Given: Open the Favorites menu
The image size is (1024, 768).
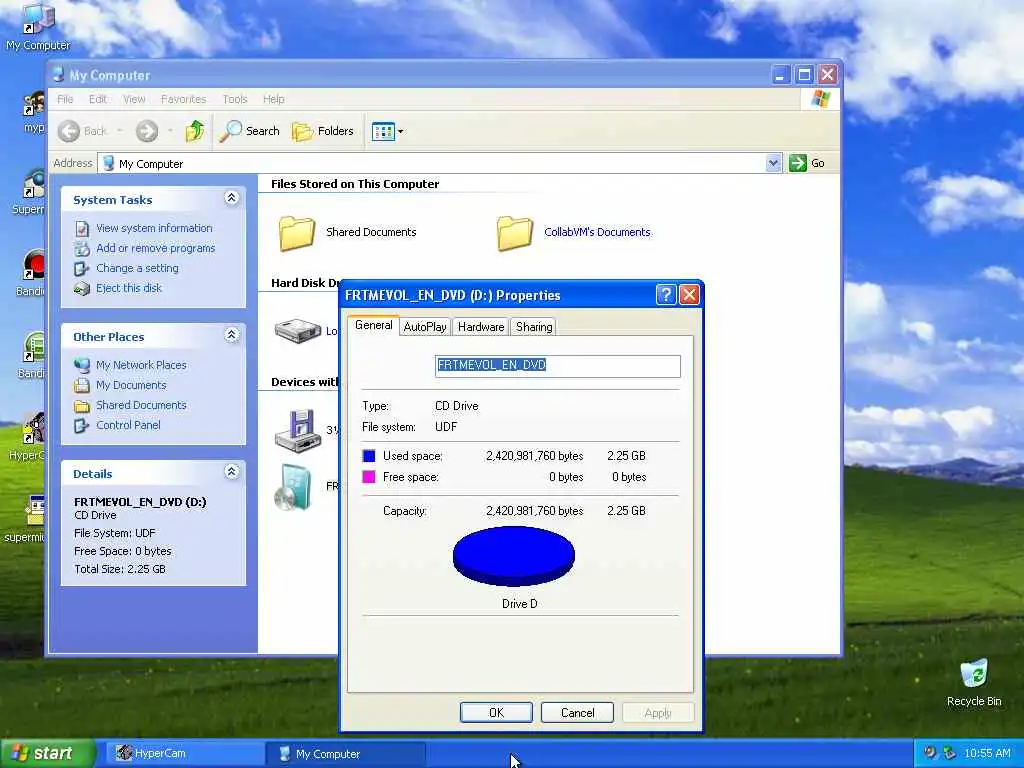Looking at the screenshot, I should [184, 99].
